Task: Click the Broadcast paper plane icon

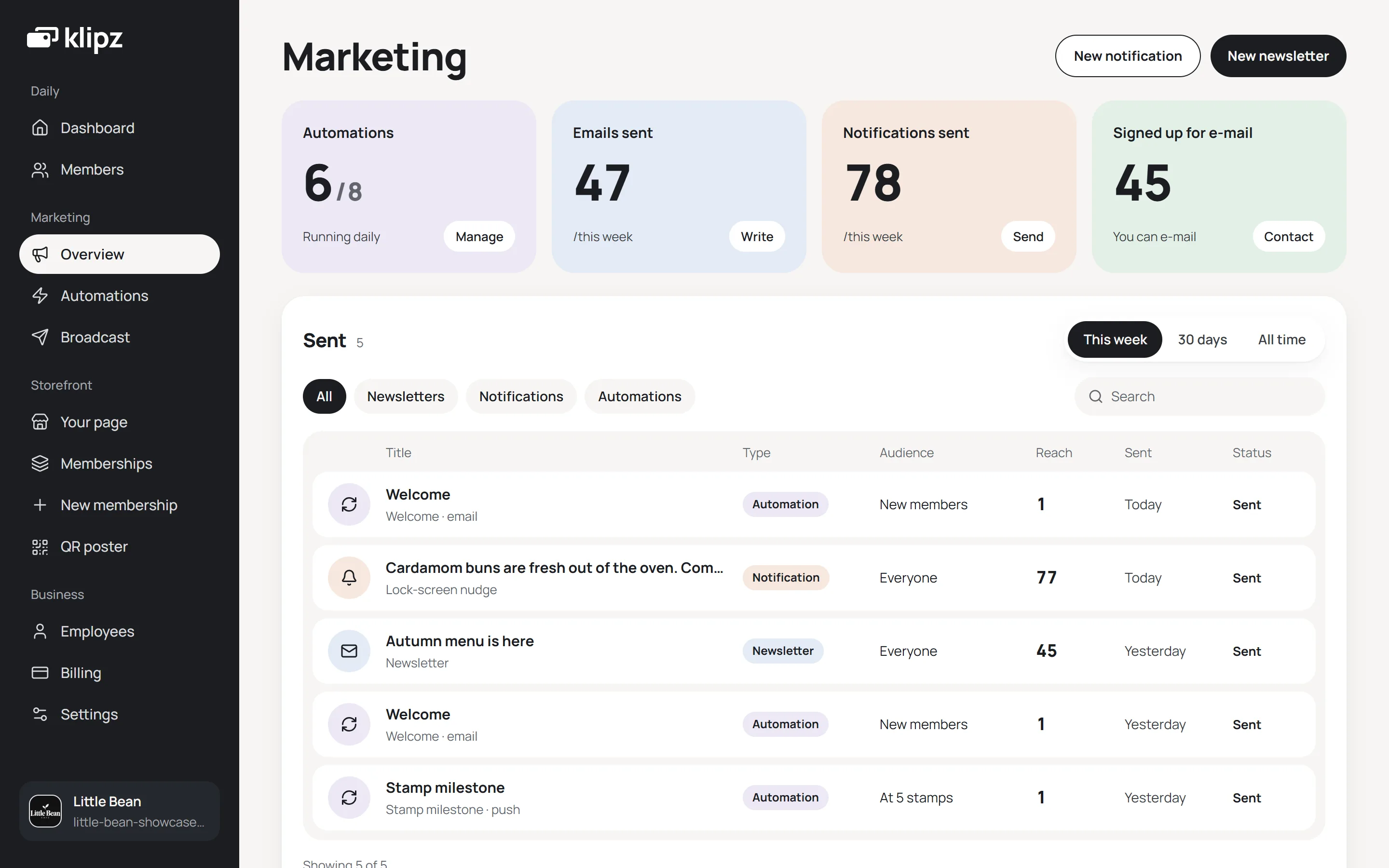Action: tap(40, 337)
